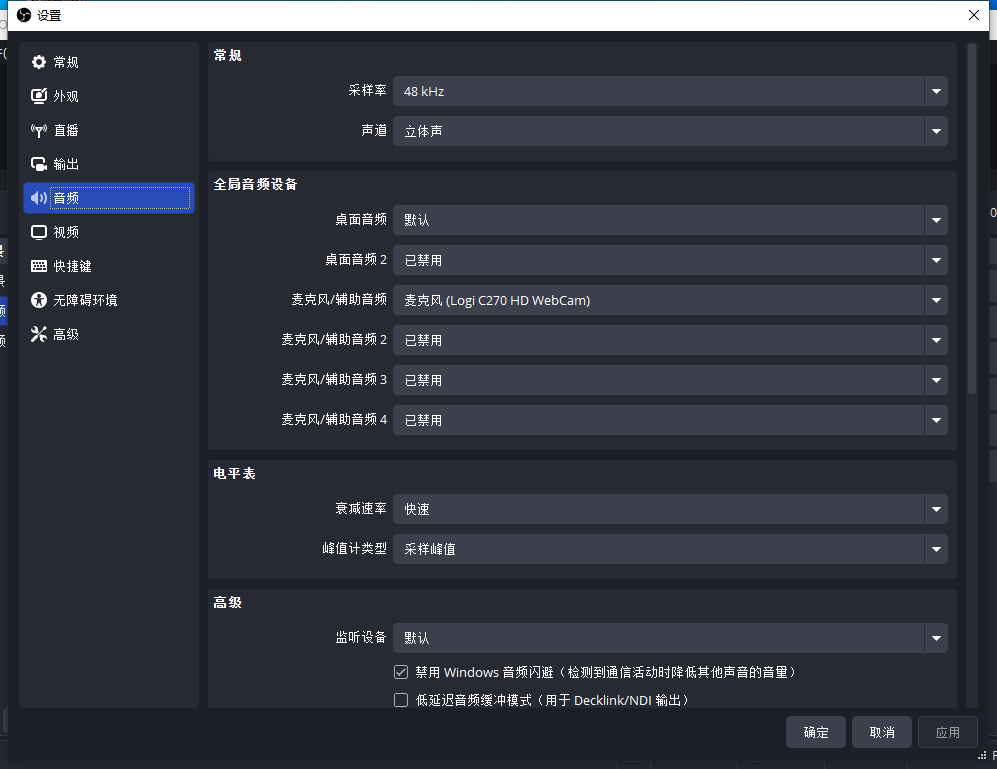Open the 快捷键 keyboard icon
Image resolution: width=997 pixels, height=769 pixels.
[39, 266]
